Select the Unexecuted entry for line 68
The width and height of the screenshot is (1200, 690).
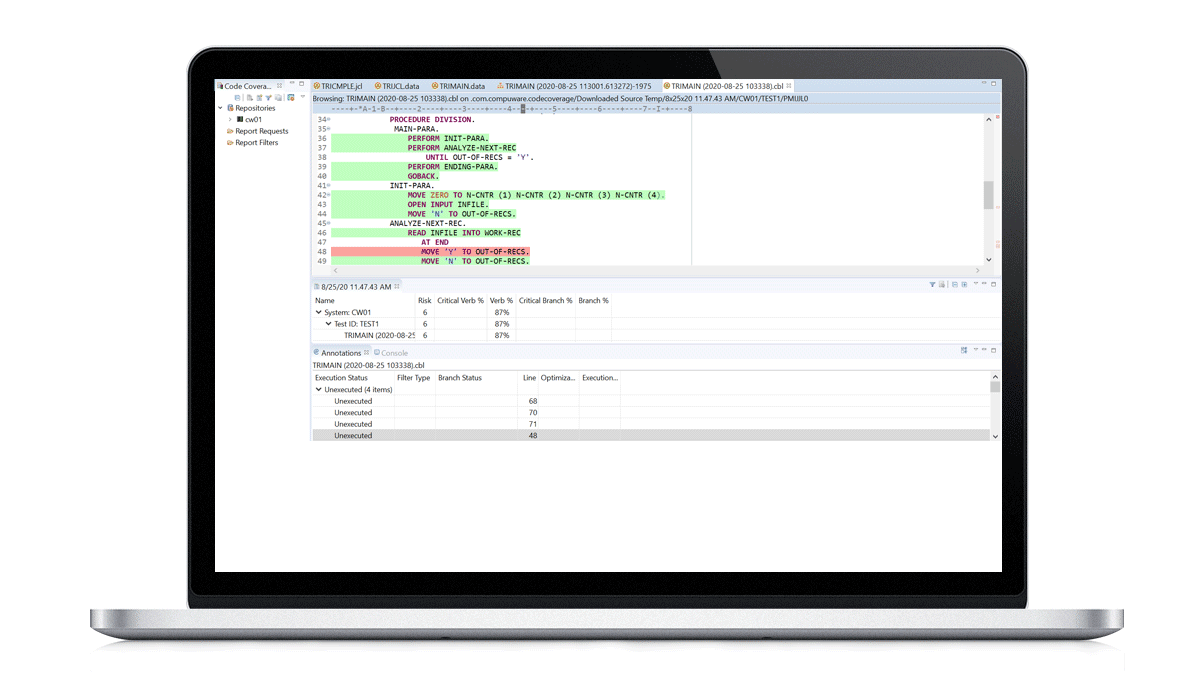[353, 401]
